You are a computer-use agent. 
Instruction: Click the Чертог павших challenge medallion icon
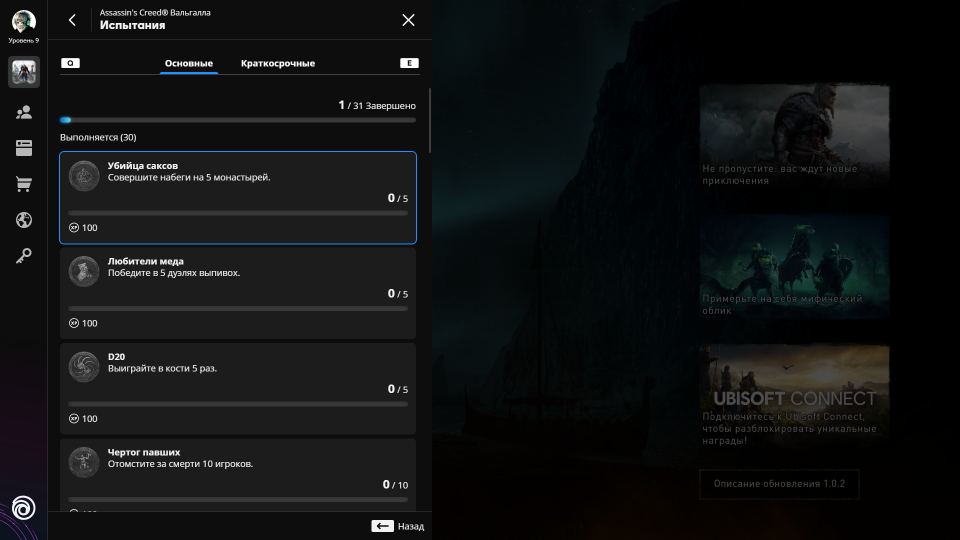84,462
